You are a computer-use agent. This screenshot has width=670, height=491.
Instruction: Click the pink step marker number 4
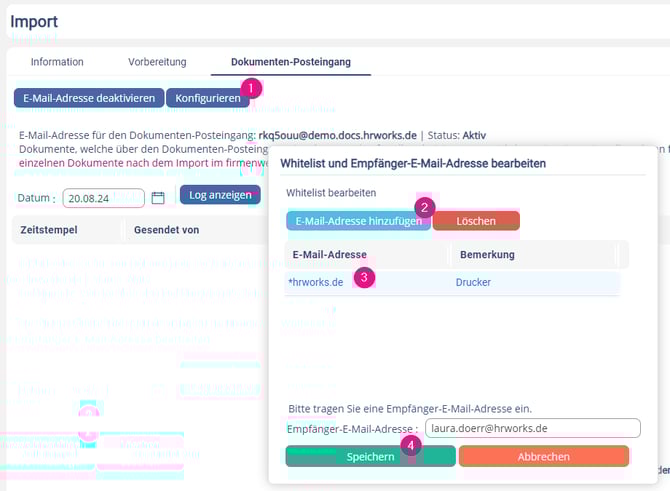tap(408, 446)
